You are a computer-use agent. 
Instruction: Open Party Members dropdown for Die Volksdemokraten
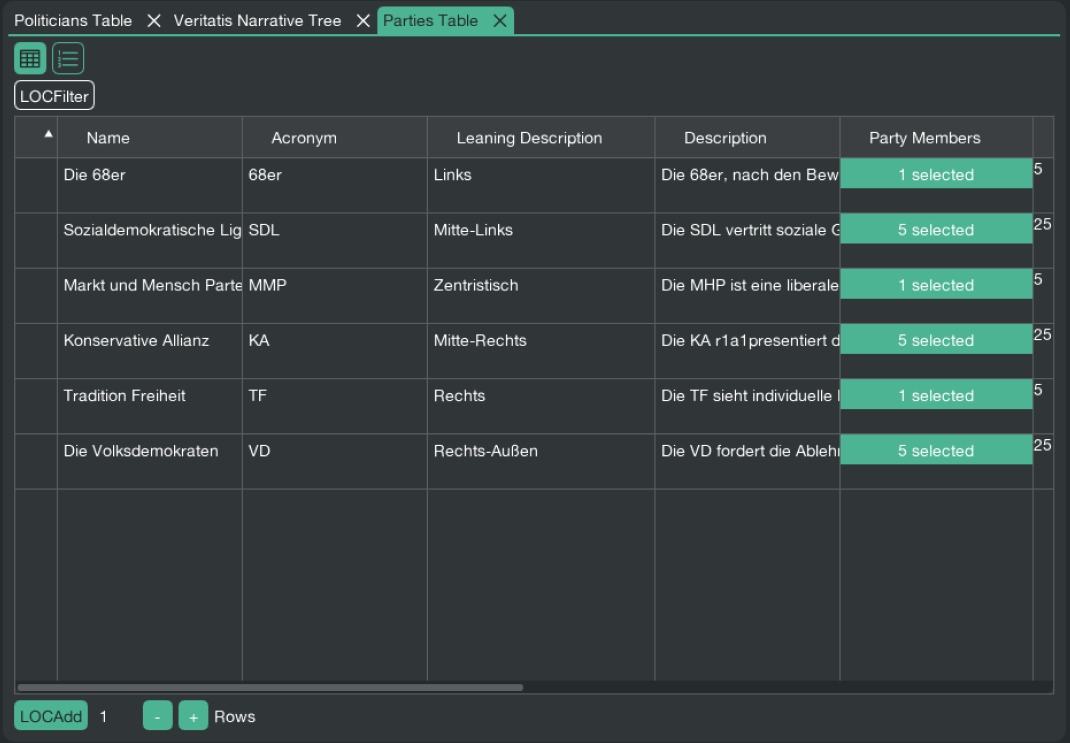935,451
